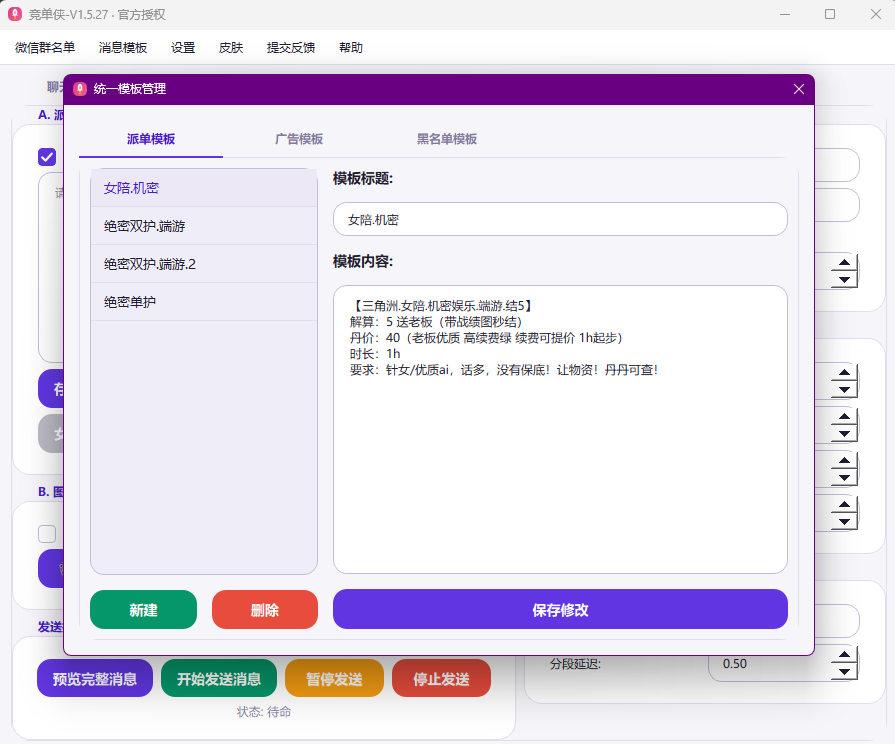
Task: Open the 消息模板 menu
Action: (x=123, y=47)
